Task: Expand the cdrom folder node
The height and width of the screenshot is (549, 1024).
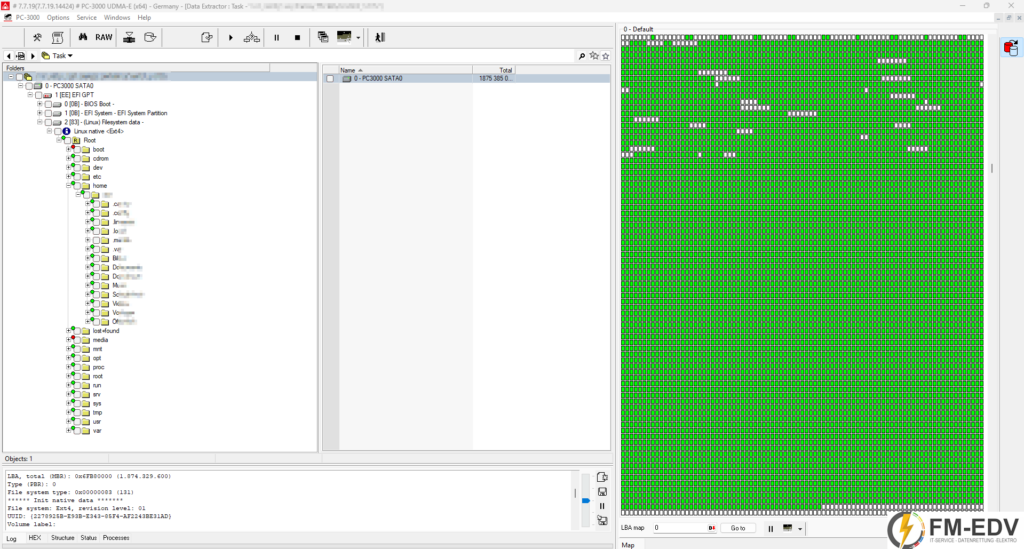Action: (x=68, y=159)
